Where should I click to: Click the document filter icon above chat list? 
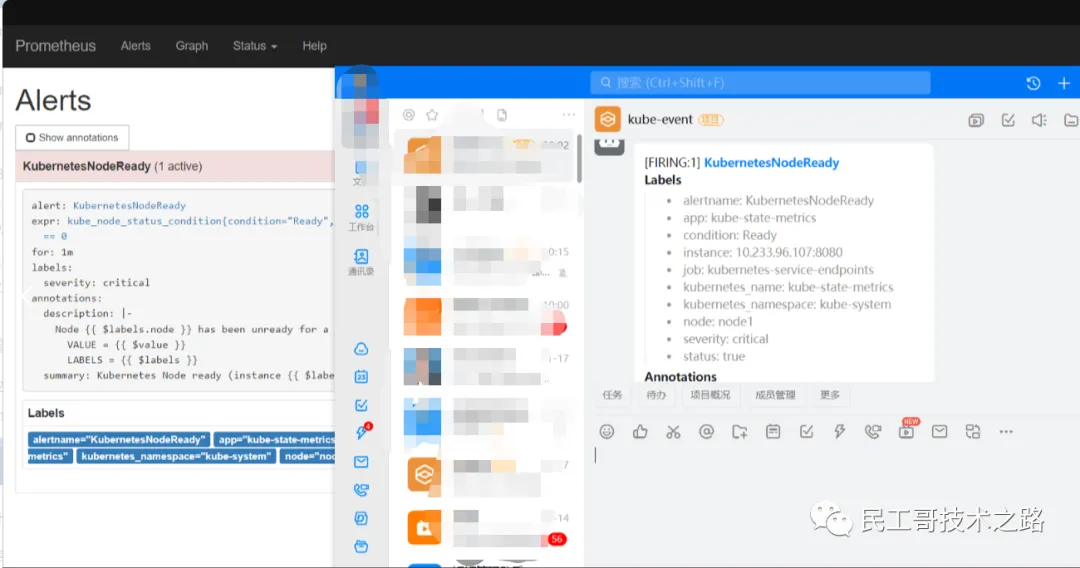(502, 115)
